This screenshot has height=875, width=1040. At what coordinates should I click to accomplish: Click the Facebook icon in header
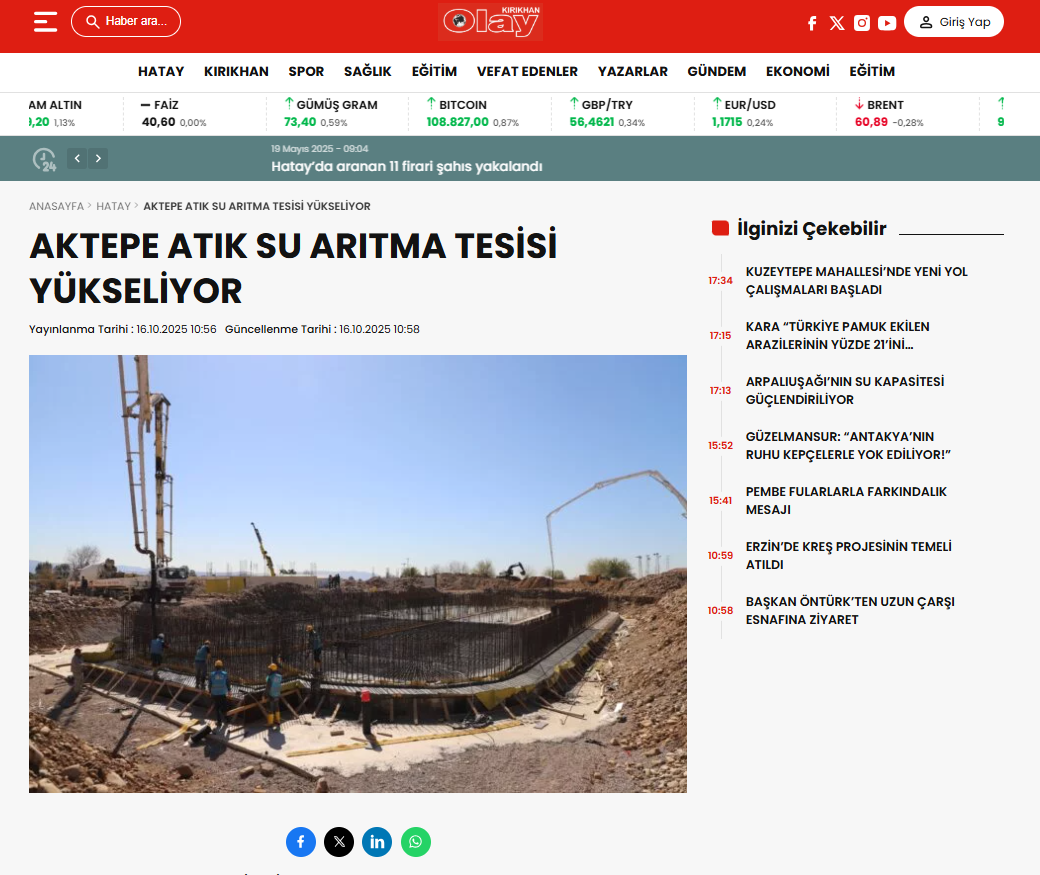(x=812, y=23)
